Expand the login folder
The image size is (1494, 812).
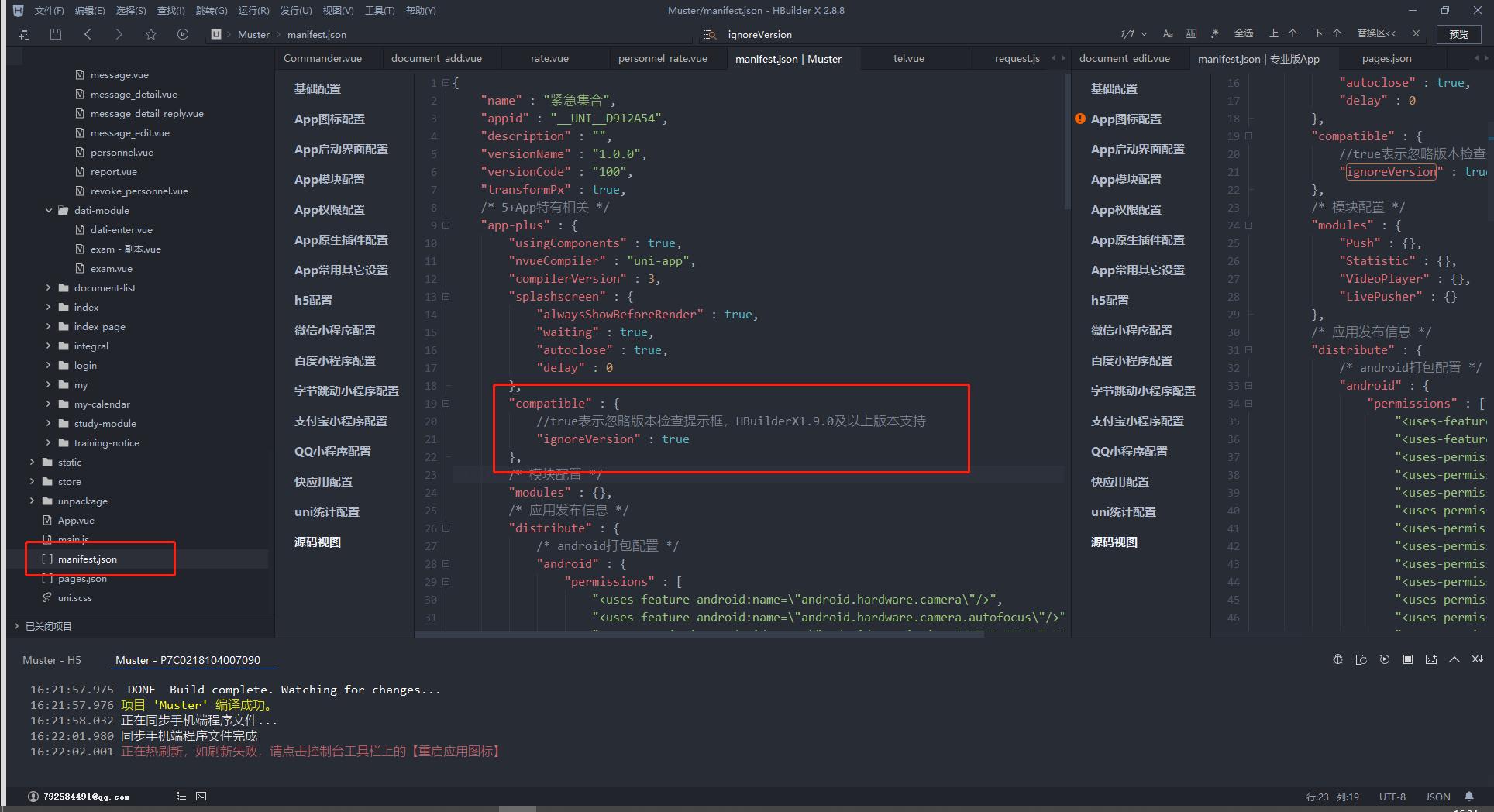[50, 365]
